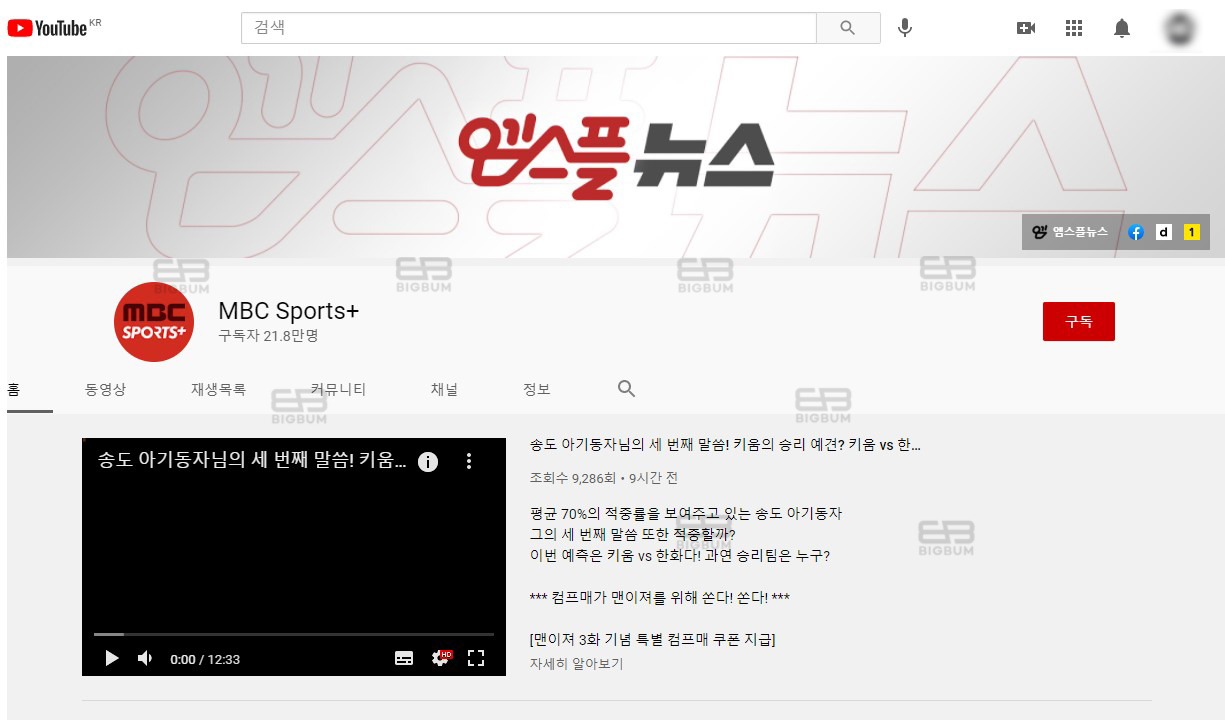Click the search magnifier button

point(848,28)
